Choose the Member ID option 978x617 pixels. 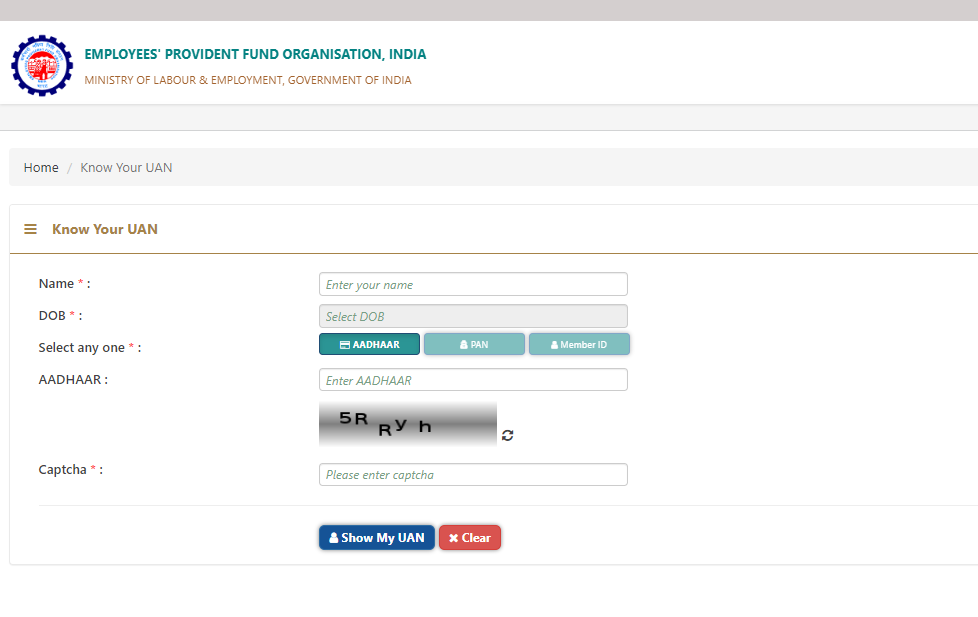(579, 344)
